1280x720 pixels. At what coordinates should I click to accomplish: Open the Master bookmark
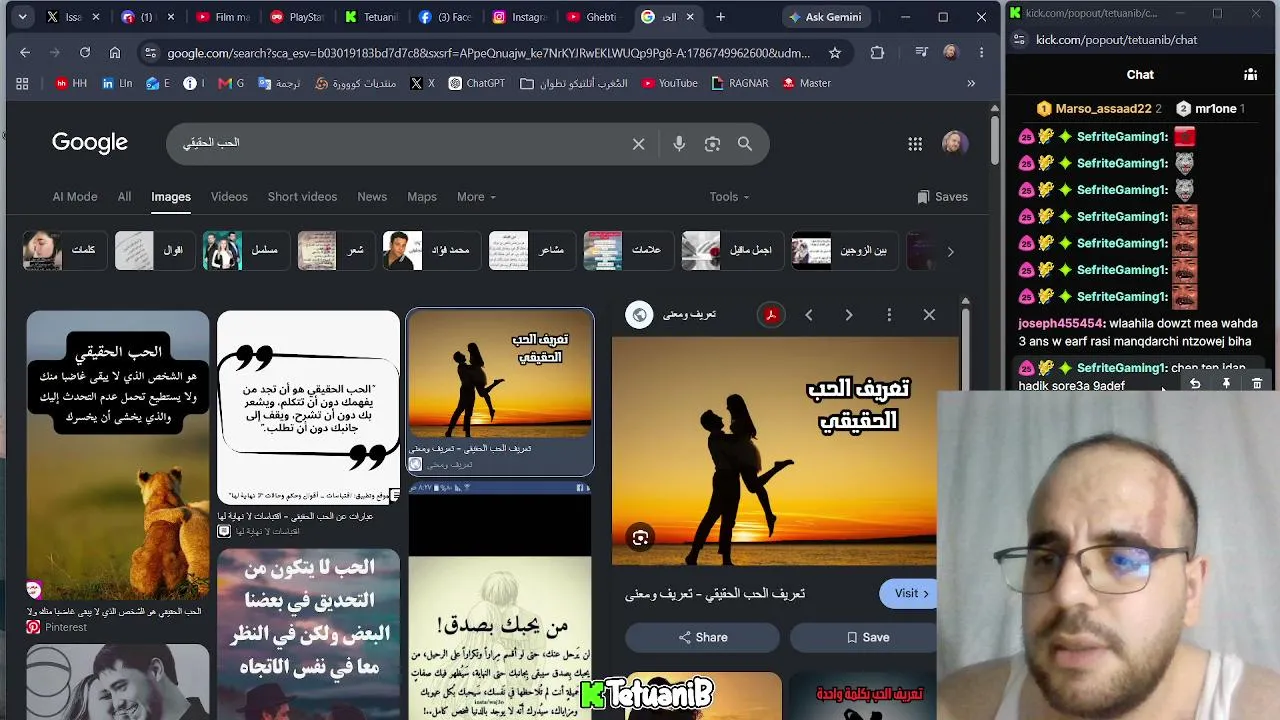click(x=806, y=83)
